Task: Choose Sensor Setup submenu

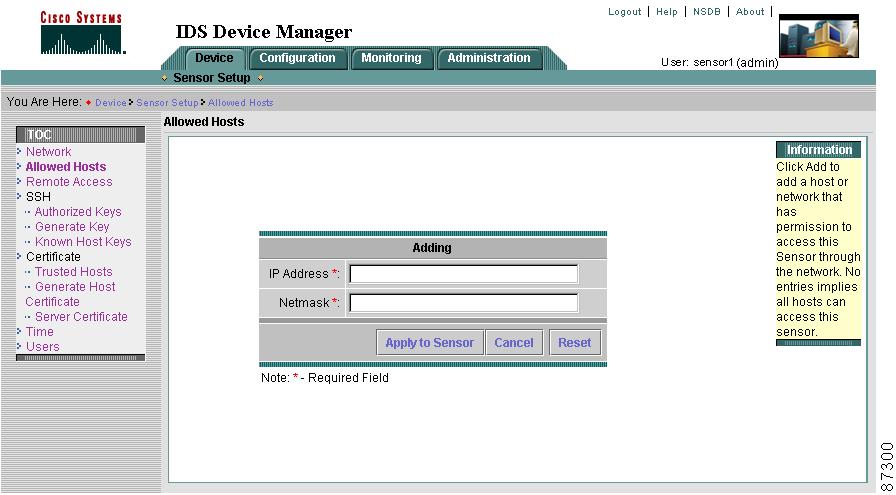Action: click(211, 78)
